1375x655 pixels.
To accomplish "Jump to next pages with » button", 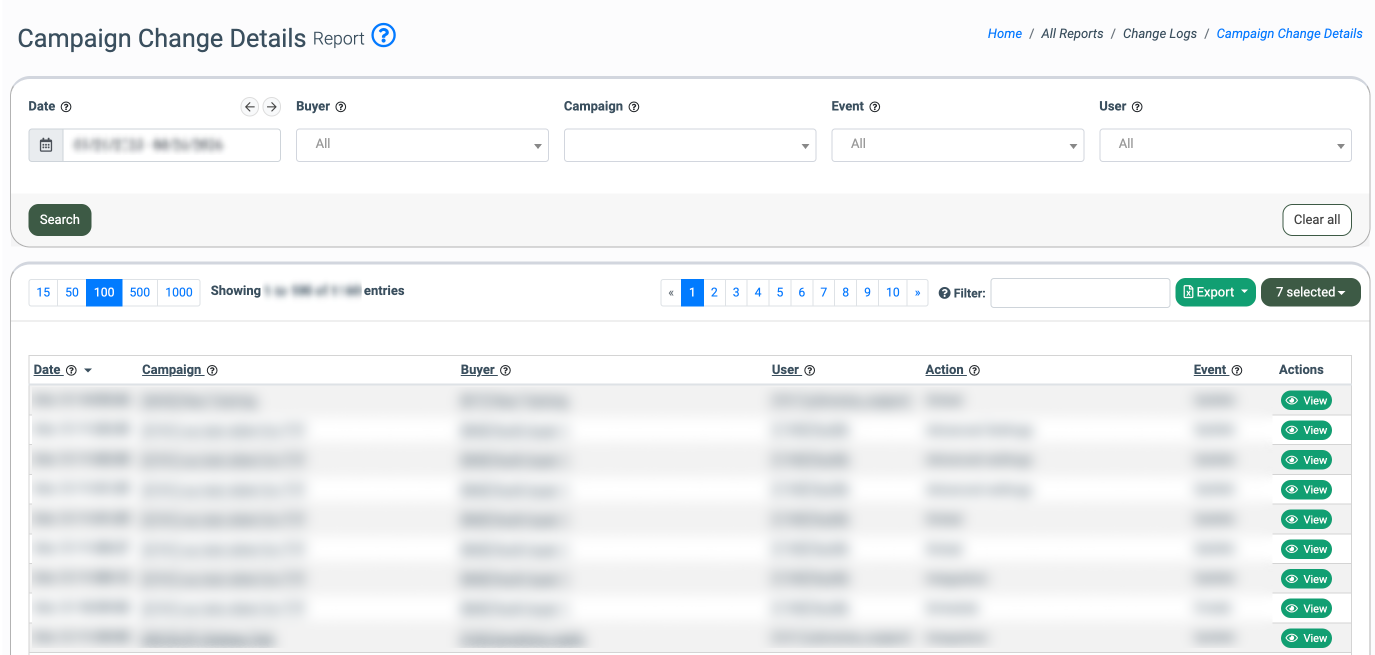I will 917,292.
